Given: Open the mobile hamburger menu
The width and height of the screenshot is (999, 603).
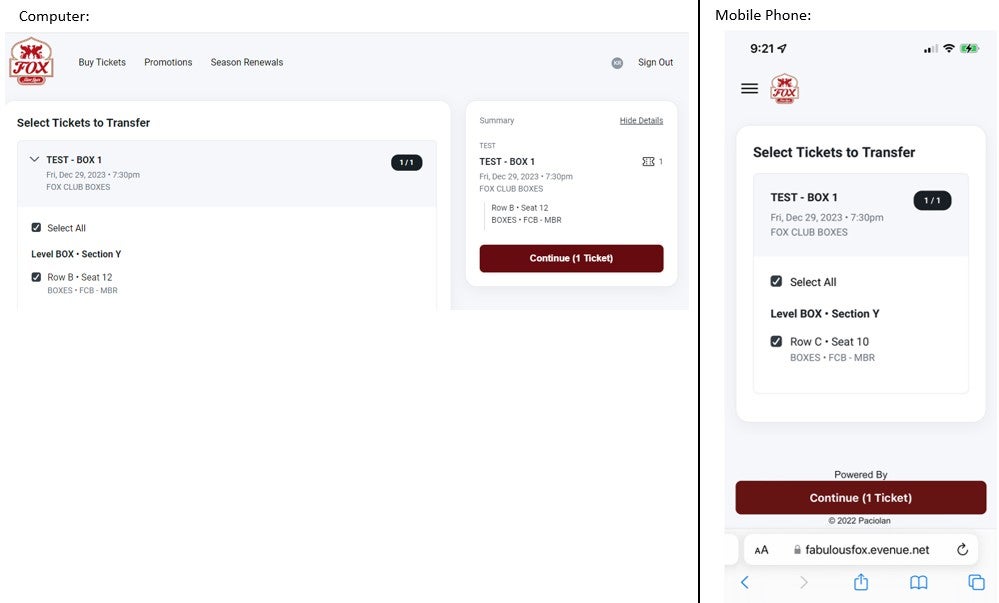Looking at the screenshot, I should [749, 89].
